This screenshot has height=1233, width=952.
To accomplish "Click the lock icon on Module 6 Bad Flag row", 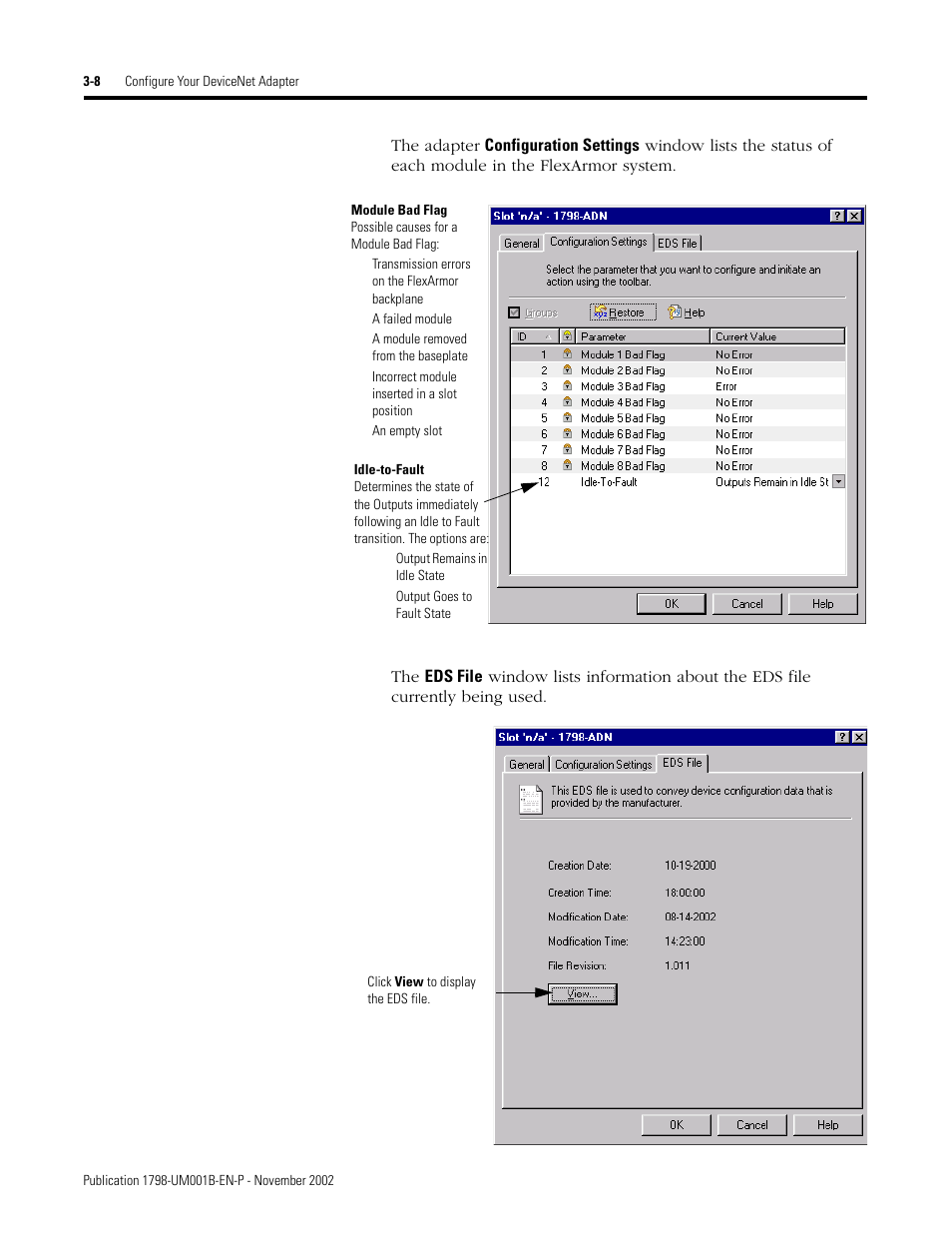I will tap(567, 433).
